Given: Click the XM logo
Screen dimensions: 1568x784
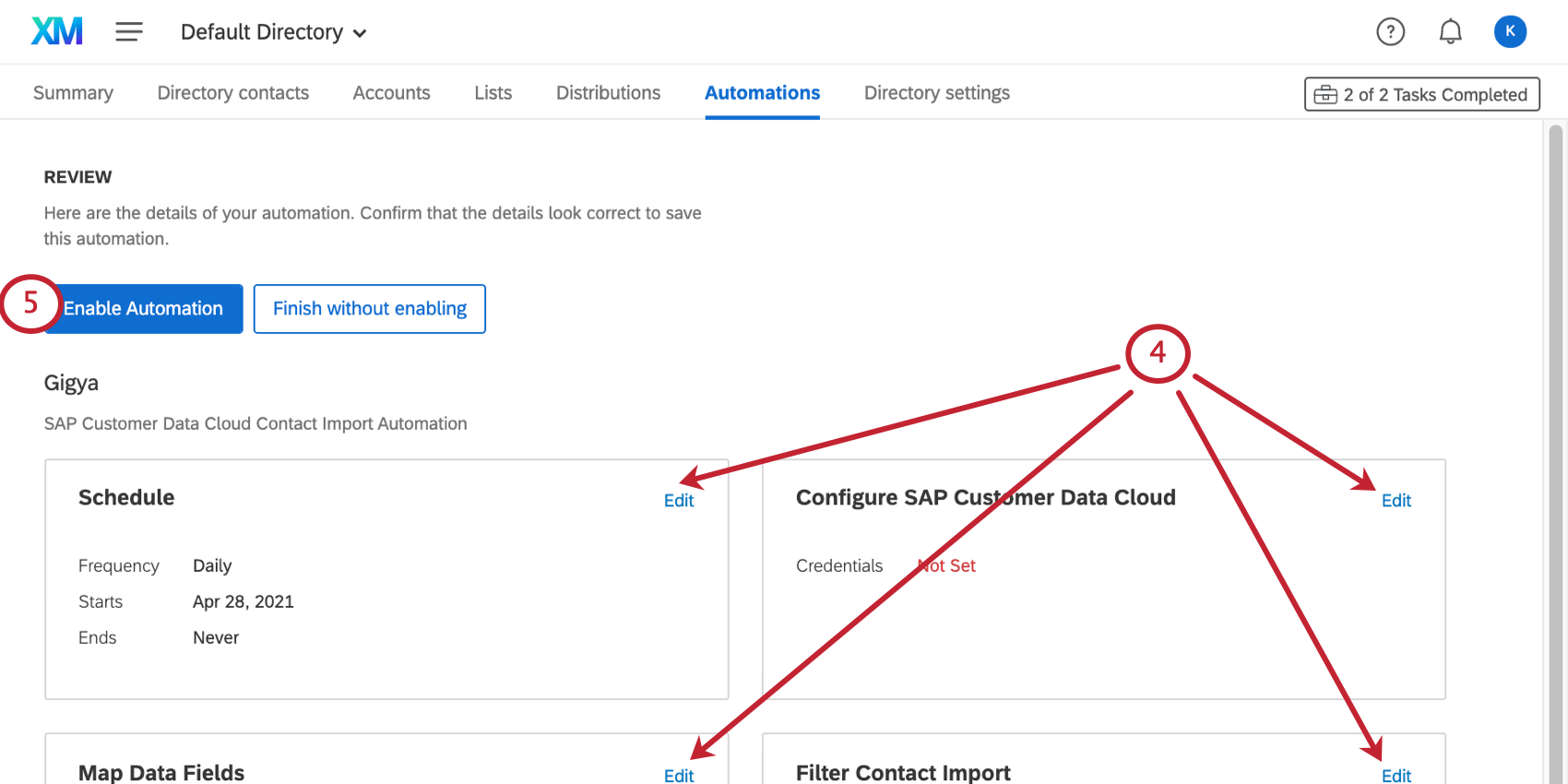Looking at the screenshot, I should [57, 31].
